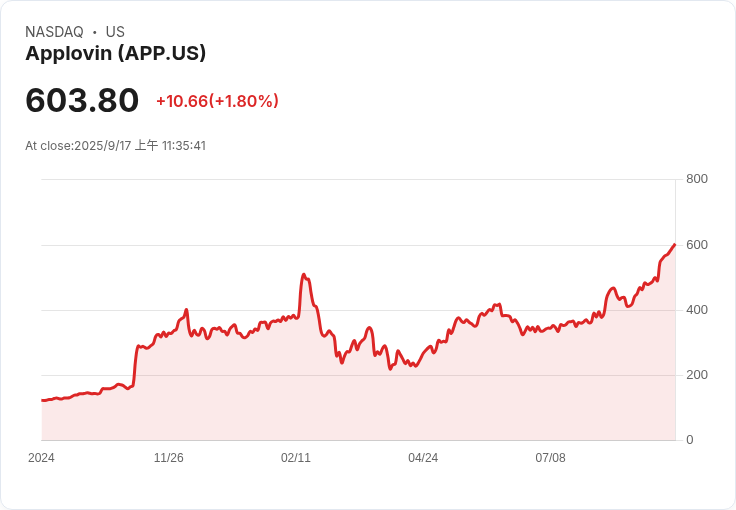Select the latest end point of the price line
The height and width of the screenshot is (510, 736).
point(675,244)
